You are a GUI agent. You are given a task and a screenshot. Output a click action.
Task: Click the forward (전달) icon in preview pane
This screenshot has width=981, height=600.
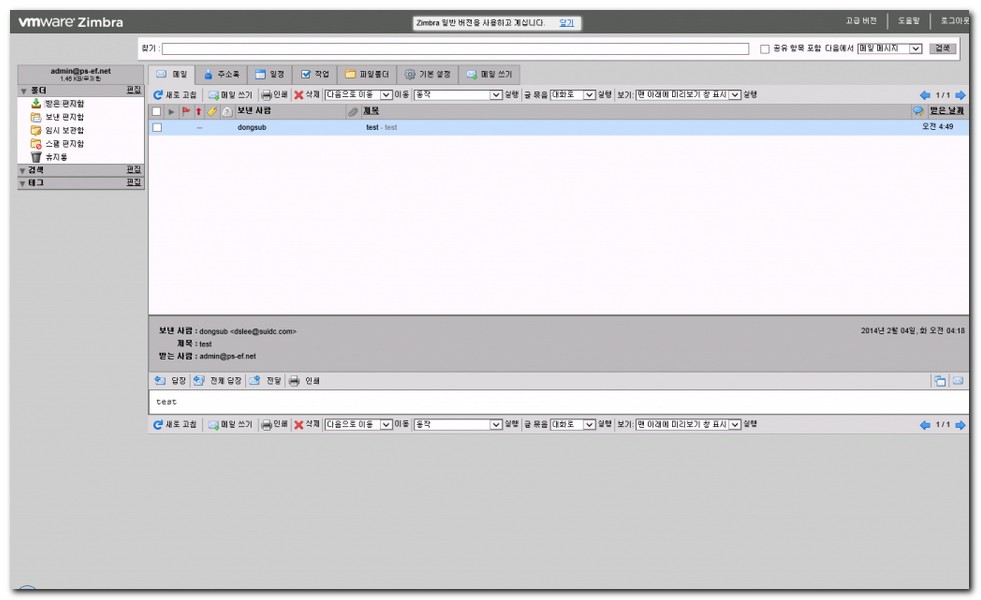click(255, 381)
